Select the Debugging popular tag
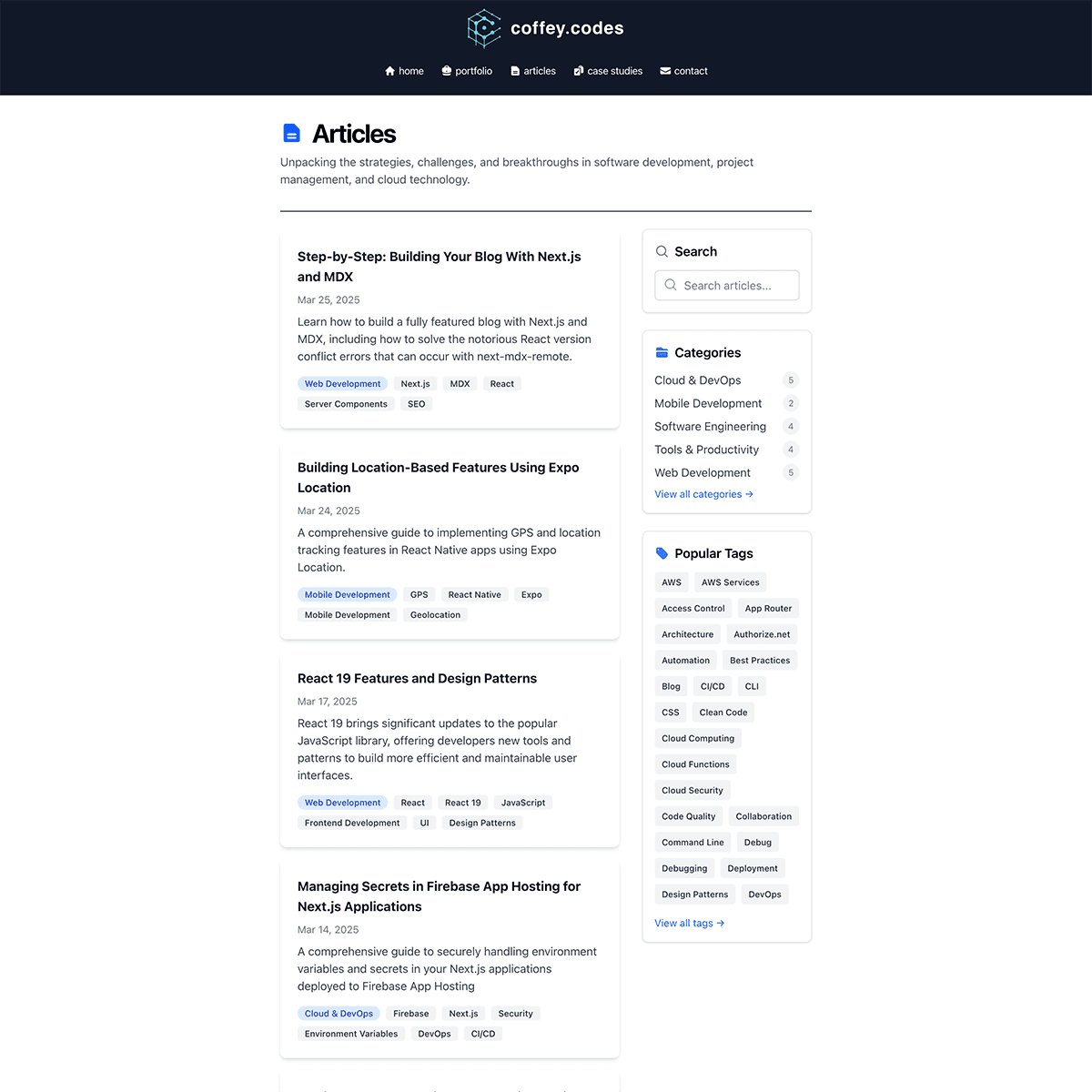The image size is (1092, 1092). click(x=684, y=869)
